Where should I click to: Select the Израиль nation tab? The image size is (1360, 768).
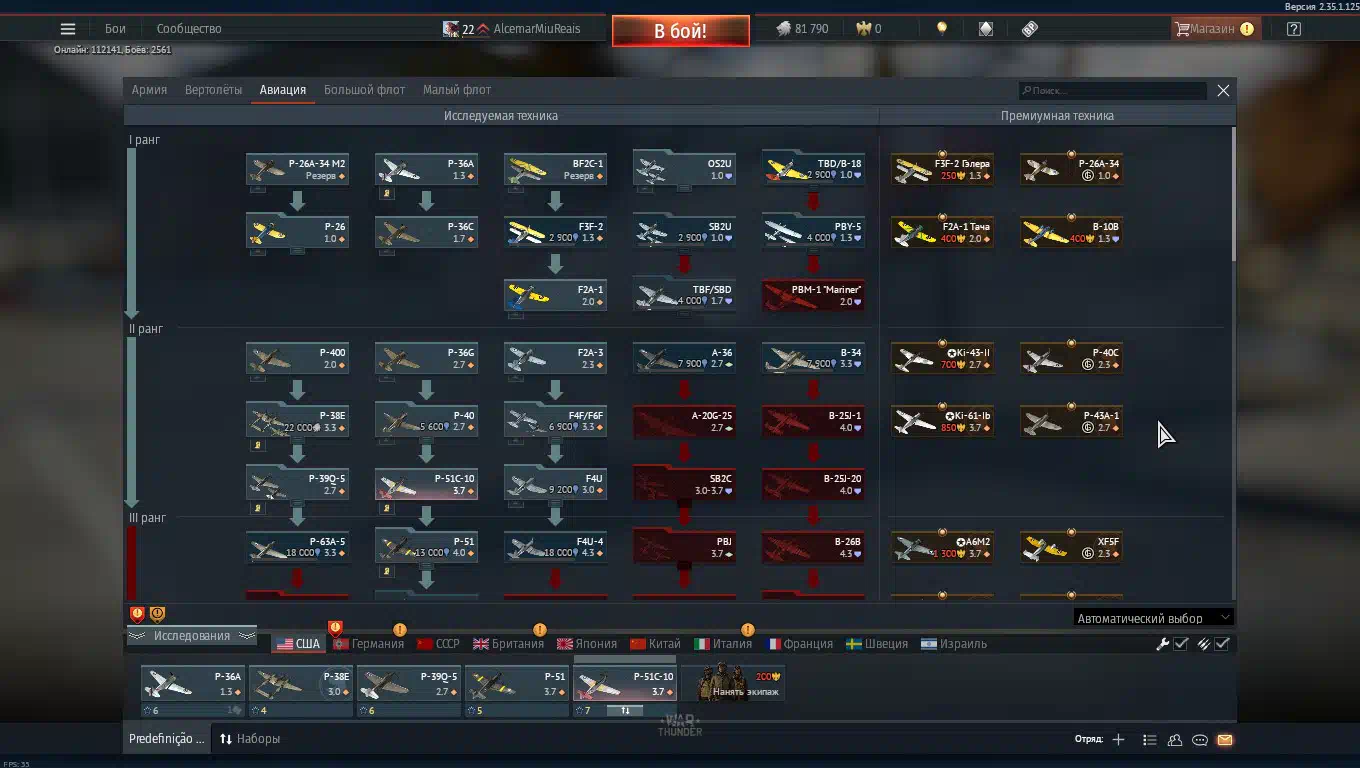(954, 644)
